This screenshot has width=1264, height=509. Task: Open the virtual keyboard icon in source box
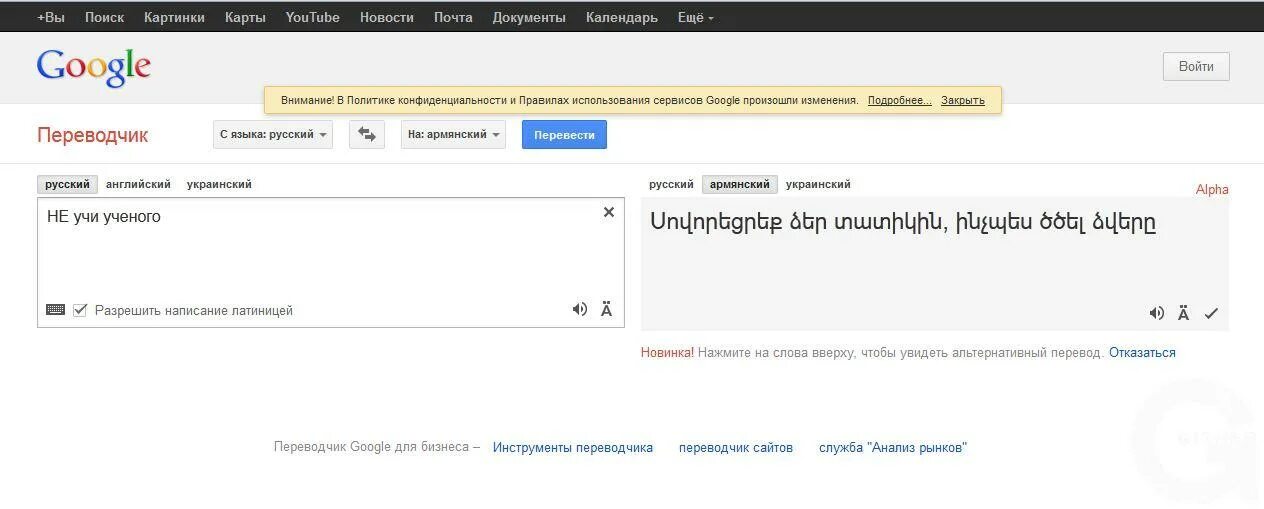(x=55, y=310)
